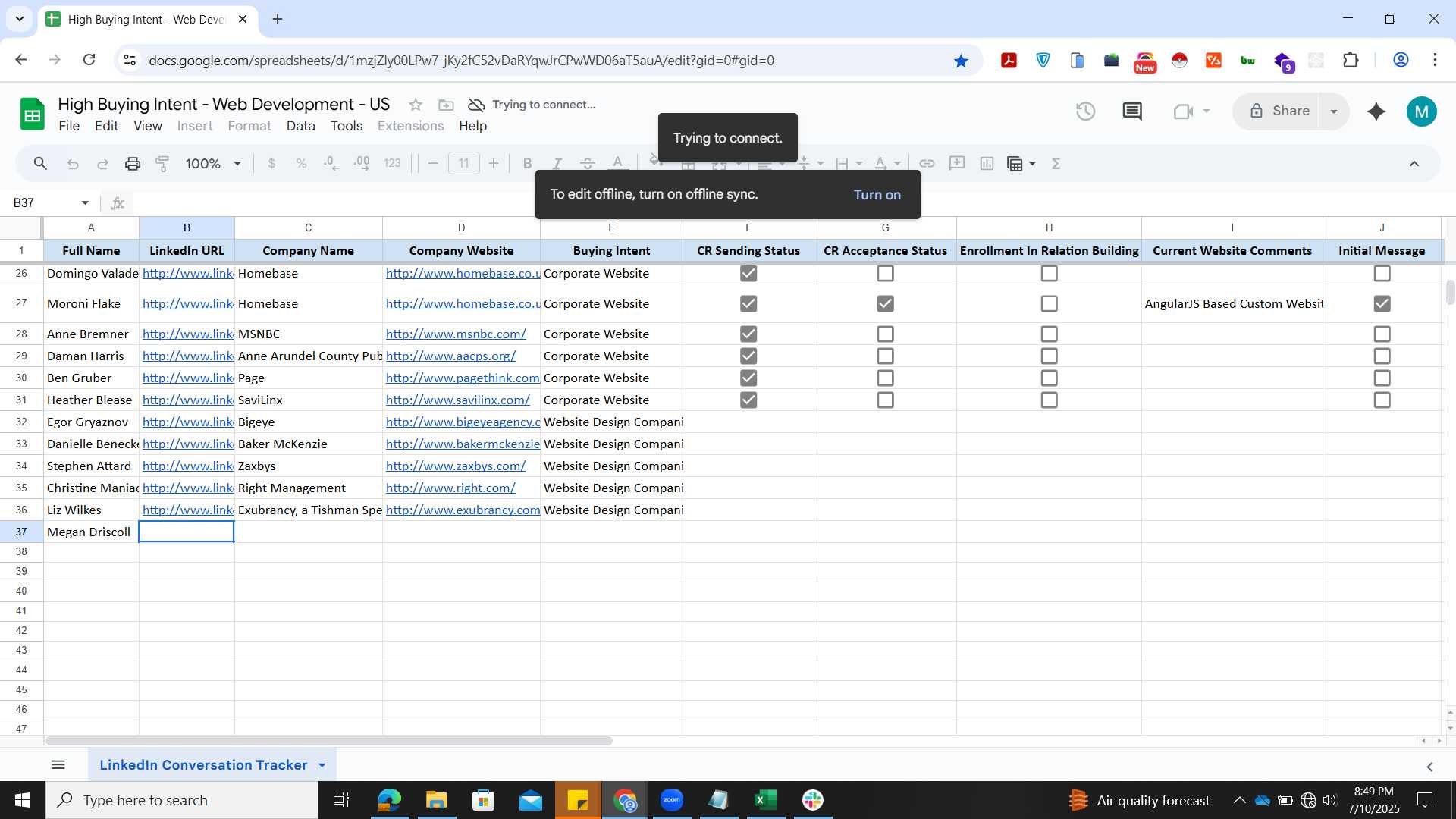Click the Gemini sparkle icon
Viewport: 1456px width, 819px height.
click(1376, 111)
